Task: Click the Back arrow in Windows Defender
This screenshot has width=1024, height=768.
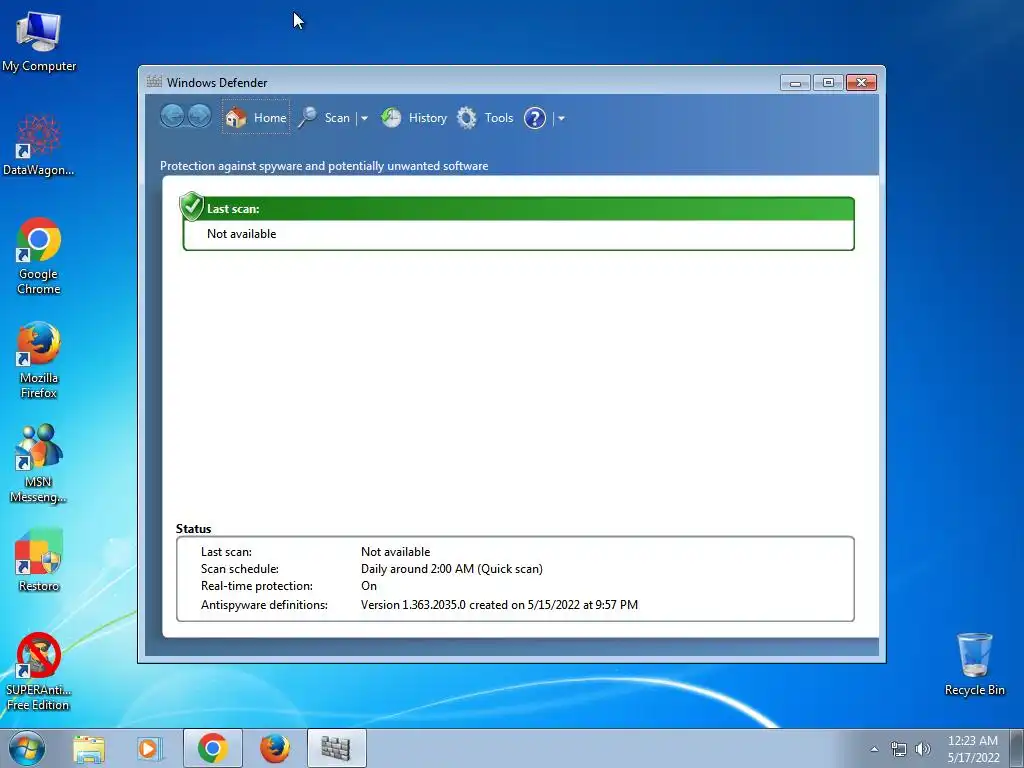Action: point(172,117)
